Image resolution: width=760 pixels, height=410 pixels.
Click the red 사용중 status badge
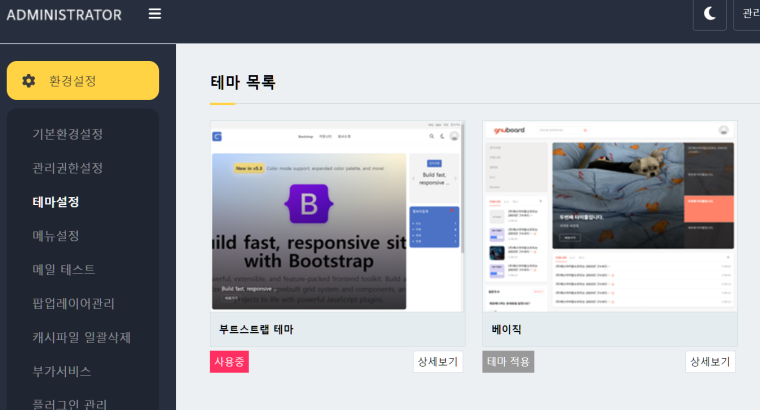coord(229,362)
